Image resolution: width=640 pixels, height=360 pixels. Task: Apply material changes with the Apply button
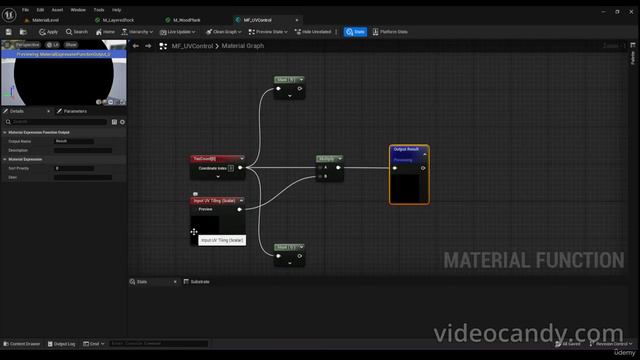(x=48, y=32)
